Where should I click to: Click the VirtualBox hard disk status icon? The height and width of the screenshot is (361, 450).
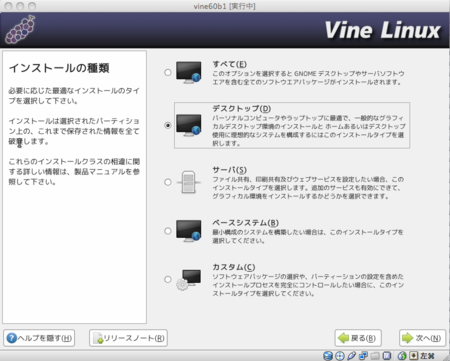pos(328,356)
